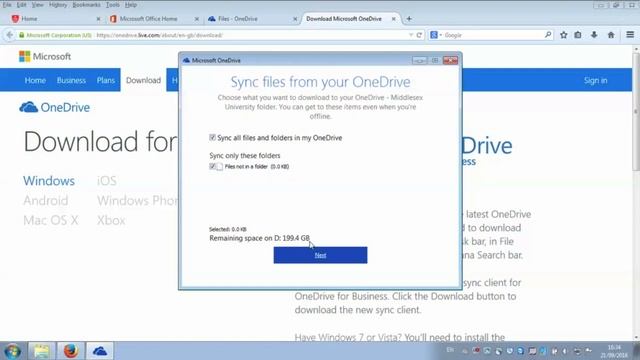This screenshot has width=640, height=360.
Task: Open the Help menu
Action: click(131, 5)
